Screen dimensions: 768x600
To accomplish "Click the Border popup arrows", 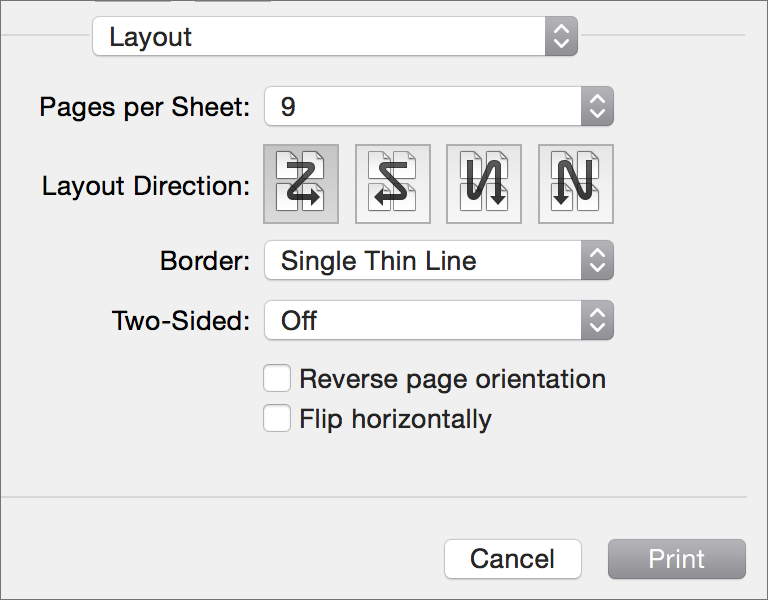I will tap(597, 260).
